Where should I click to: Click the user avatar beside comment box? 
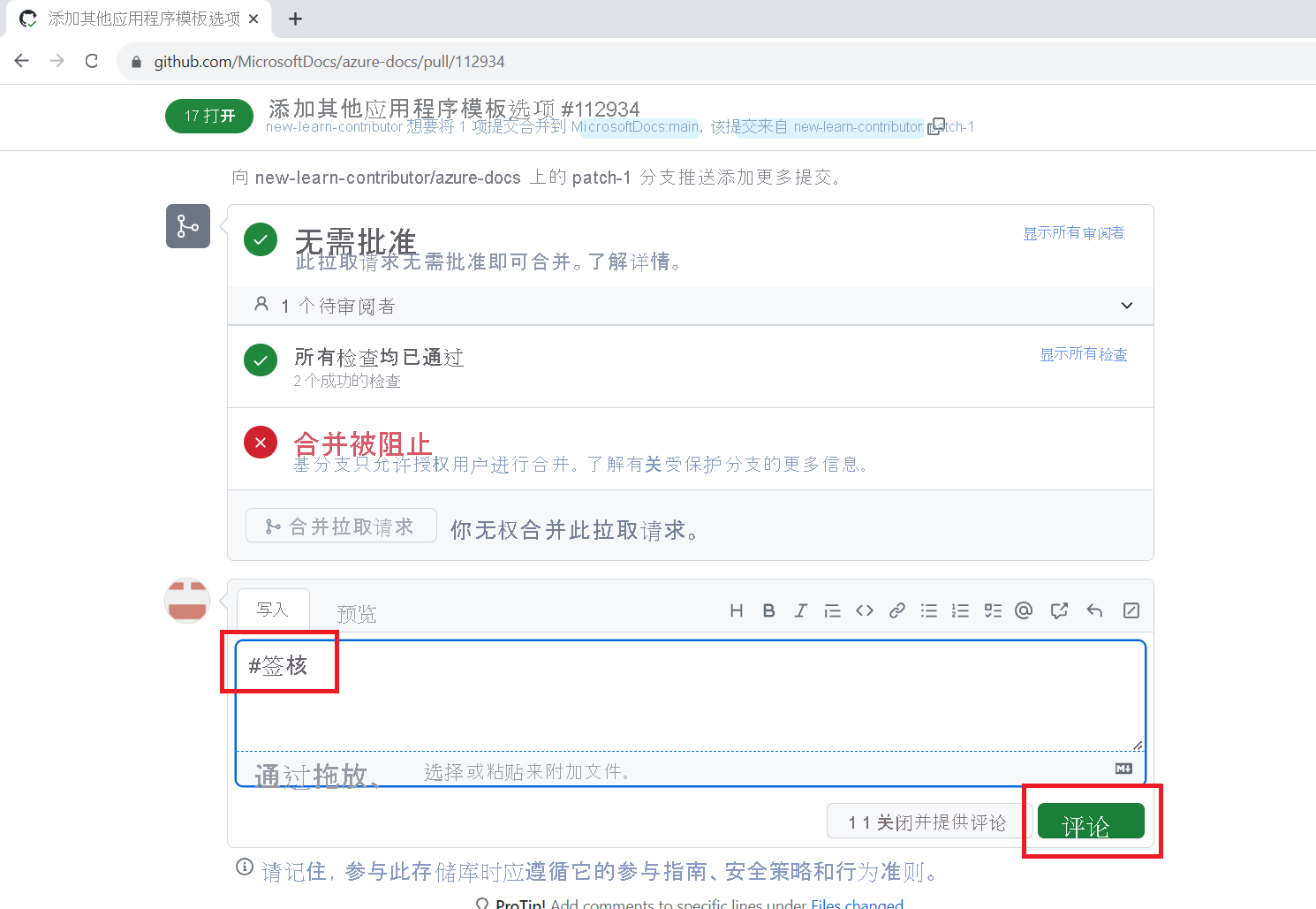coord(187,601)
